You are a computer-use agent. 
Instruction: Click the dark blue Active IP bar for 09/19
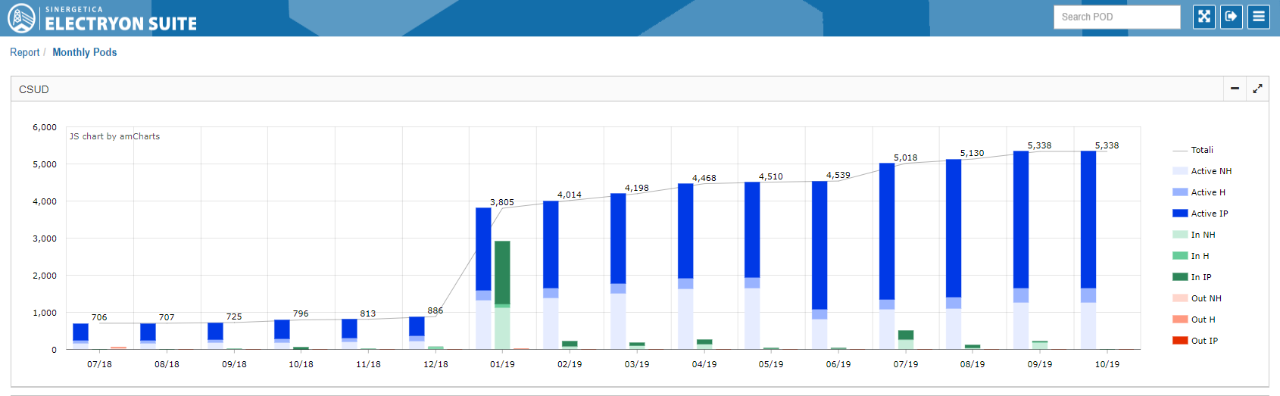point(1021,220)
